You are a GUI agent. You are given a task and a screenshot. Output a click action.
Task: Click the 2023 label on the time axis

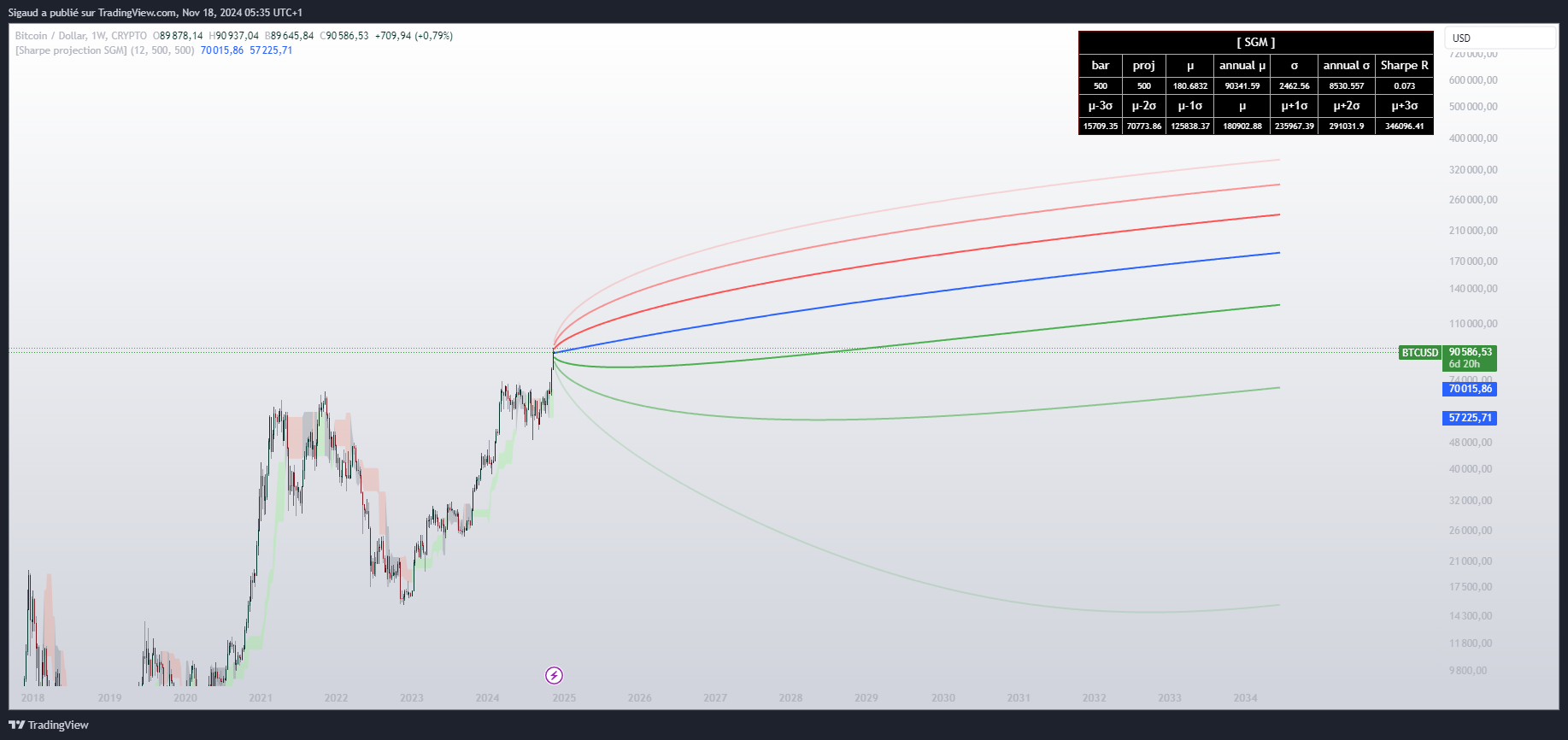[x=412, y=698]
